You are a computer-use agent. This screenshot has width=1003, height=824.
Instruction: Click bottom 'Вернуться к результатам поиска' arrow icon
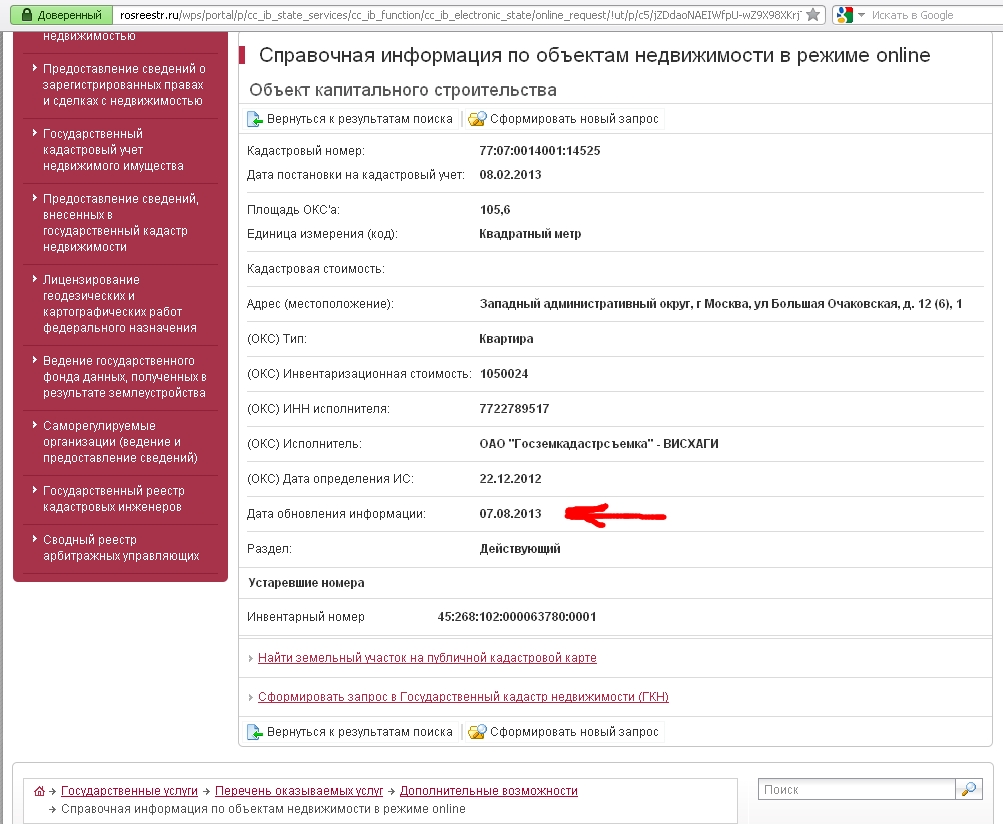coord(256,732)
